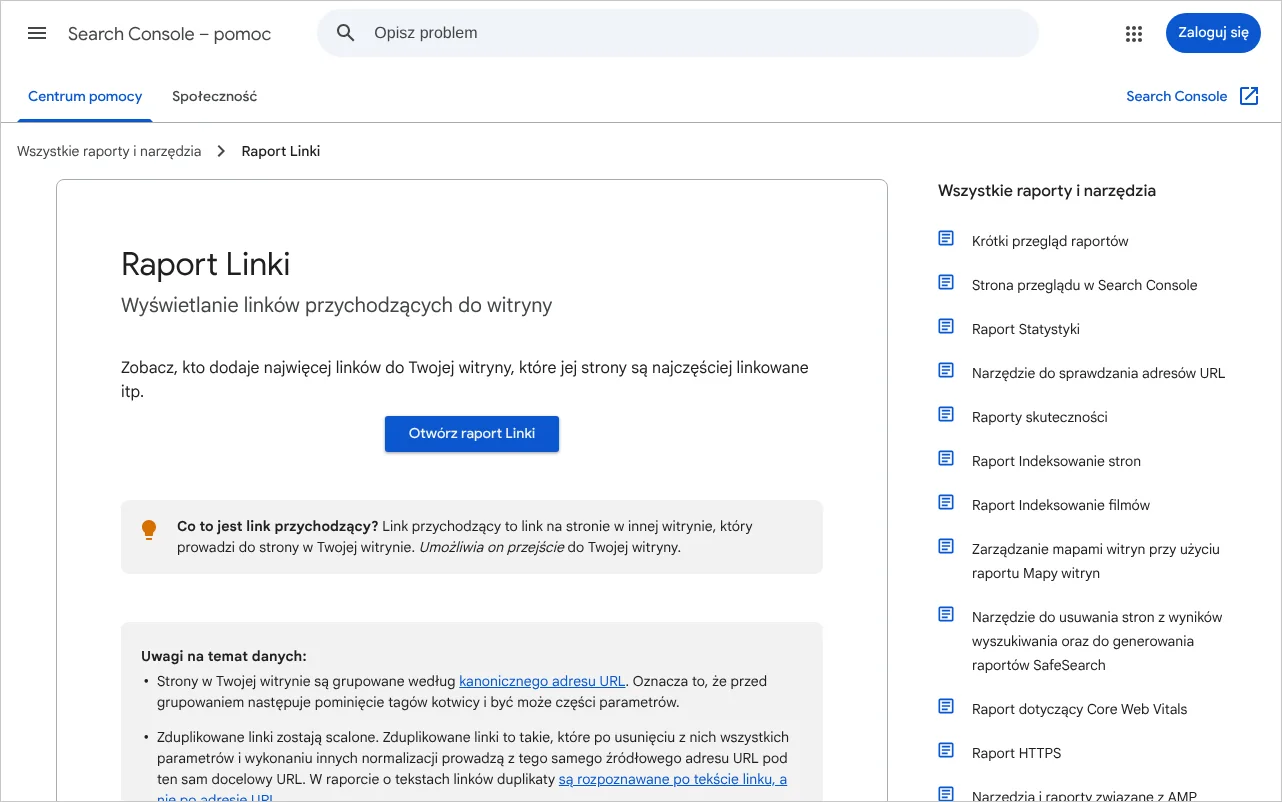
Task: Click document icon beside Raporty skuteczności
Action: 946,414
